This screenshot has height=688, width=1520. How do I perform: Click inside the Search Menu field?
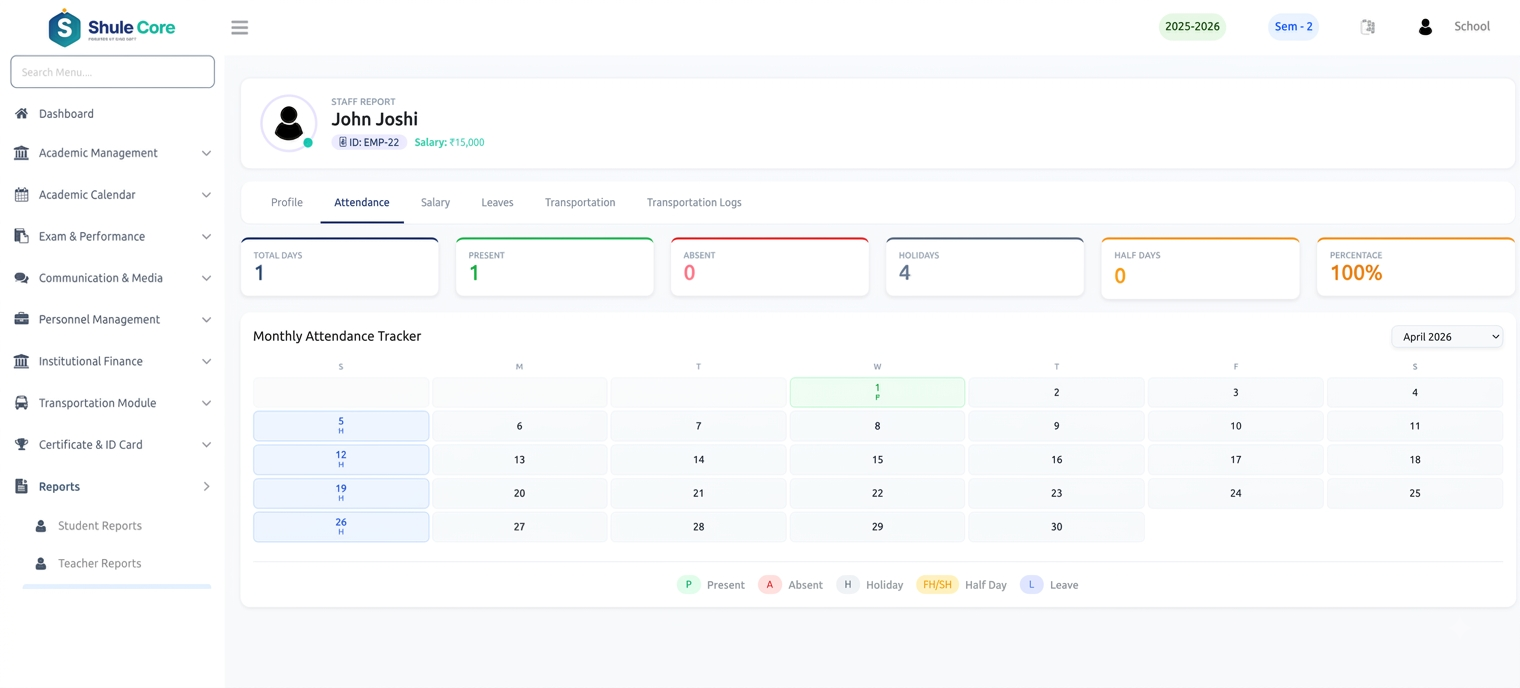(112, 72)
